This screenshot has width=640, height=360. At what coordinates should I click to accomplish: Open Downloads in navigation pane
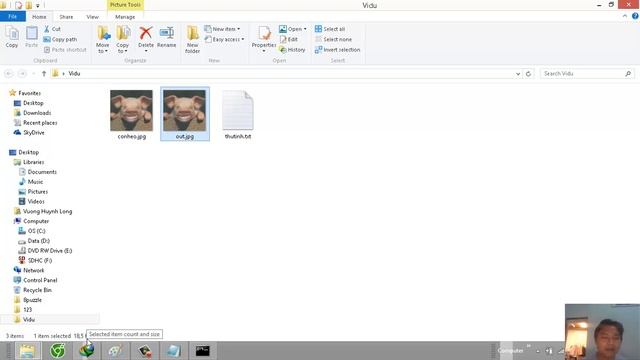pos(32,113)
